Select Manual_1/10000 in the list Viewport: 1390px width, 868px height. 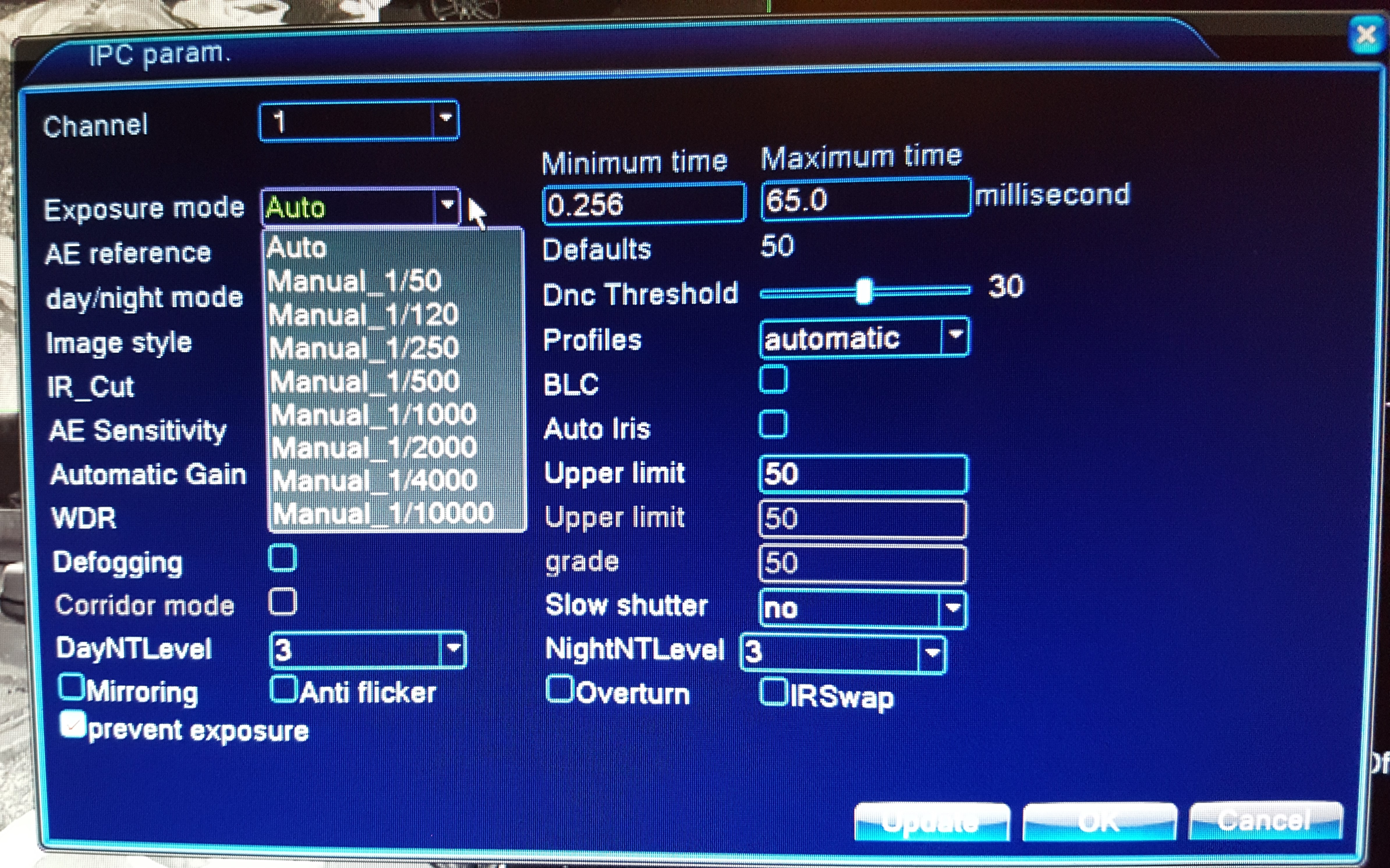coord(383,513)
